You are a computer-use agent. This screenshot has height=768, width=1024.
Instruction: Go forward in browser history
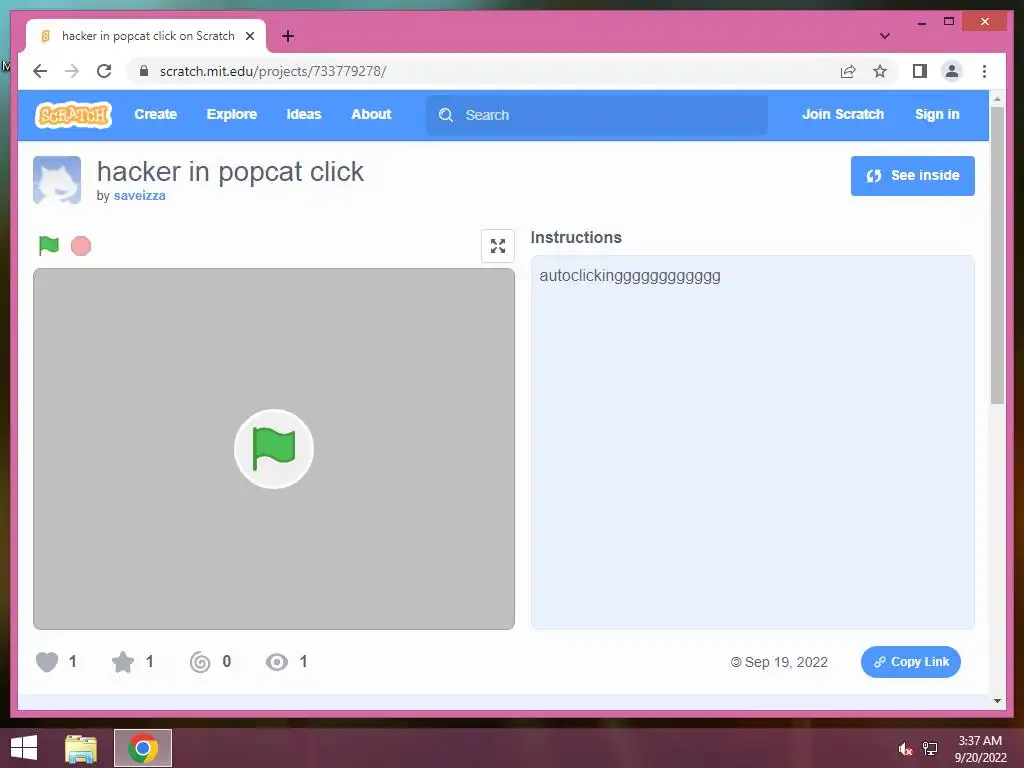tap(72, 71)
